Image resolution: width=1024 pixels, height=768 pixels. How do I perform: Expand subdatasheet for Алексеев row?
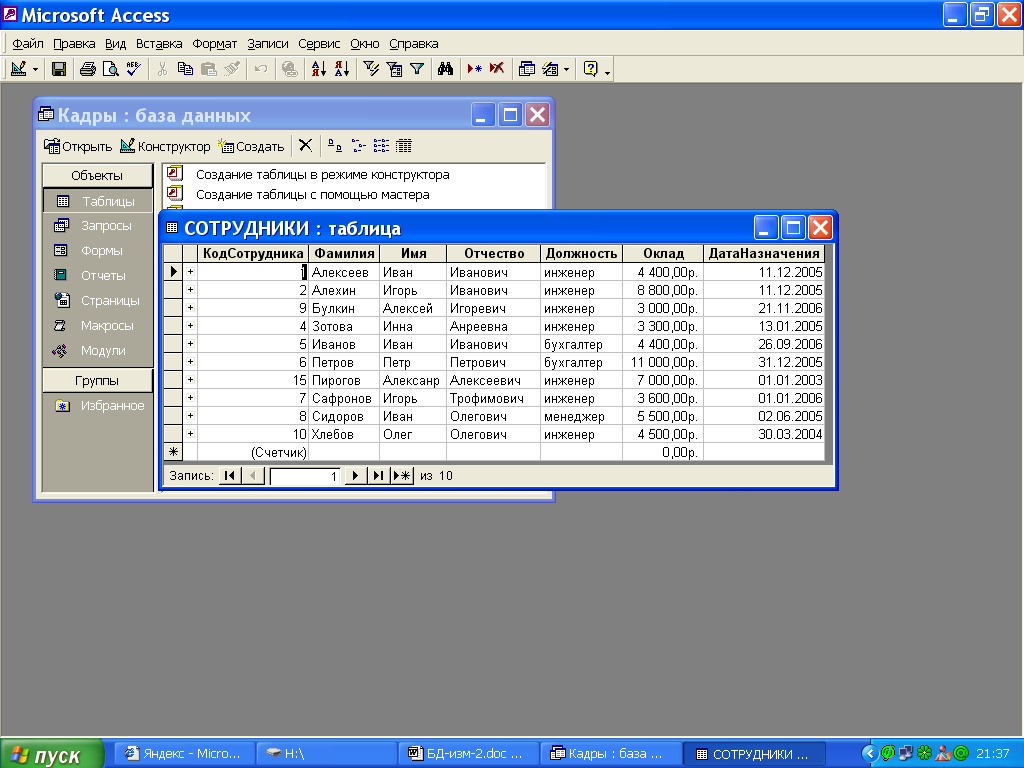pyautogui.click(x=190, y=272)
